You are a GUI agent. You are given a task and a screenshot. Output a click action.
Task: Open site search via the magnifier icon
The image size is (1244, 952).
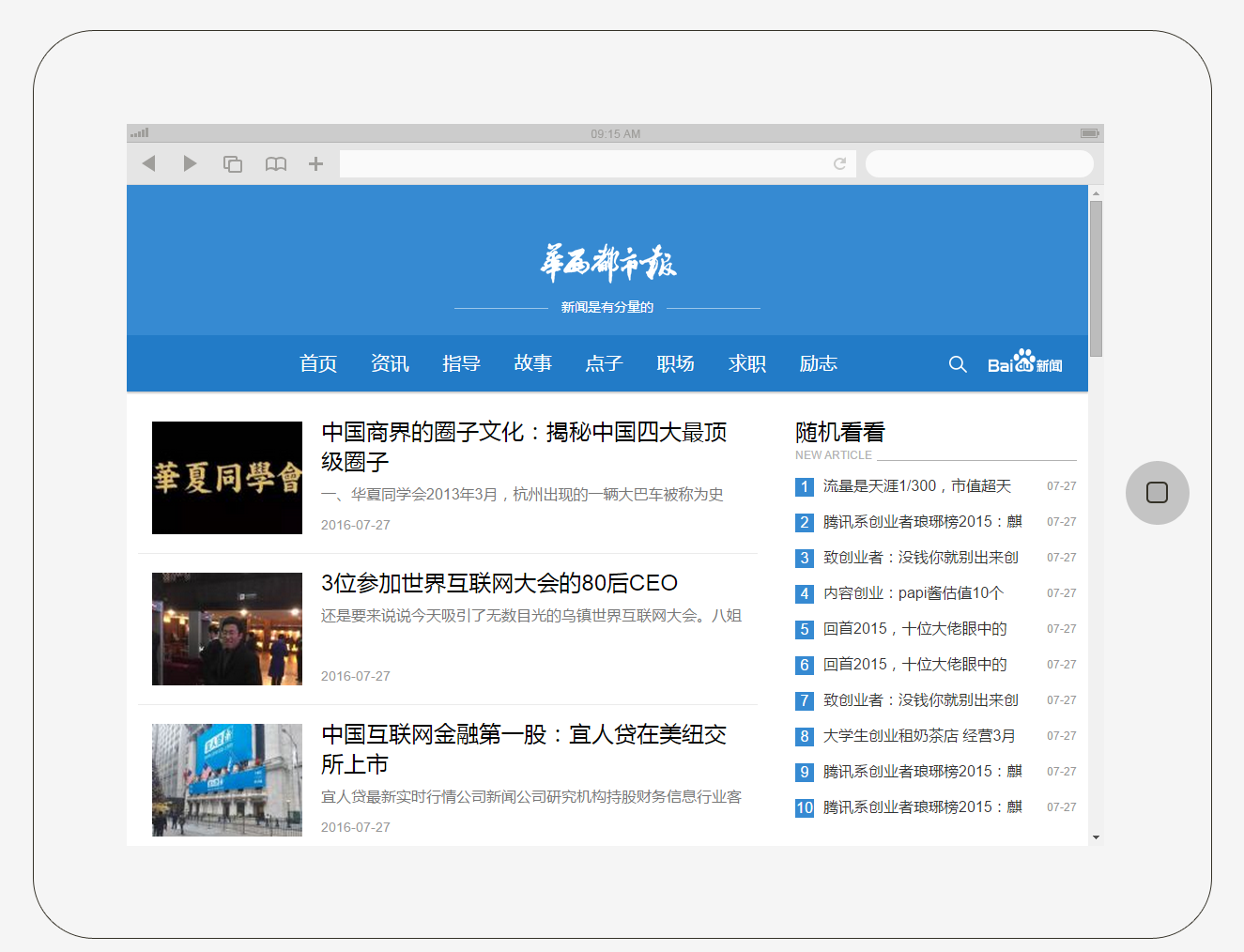[x=958, y=364]
